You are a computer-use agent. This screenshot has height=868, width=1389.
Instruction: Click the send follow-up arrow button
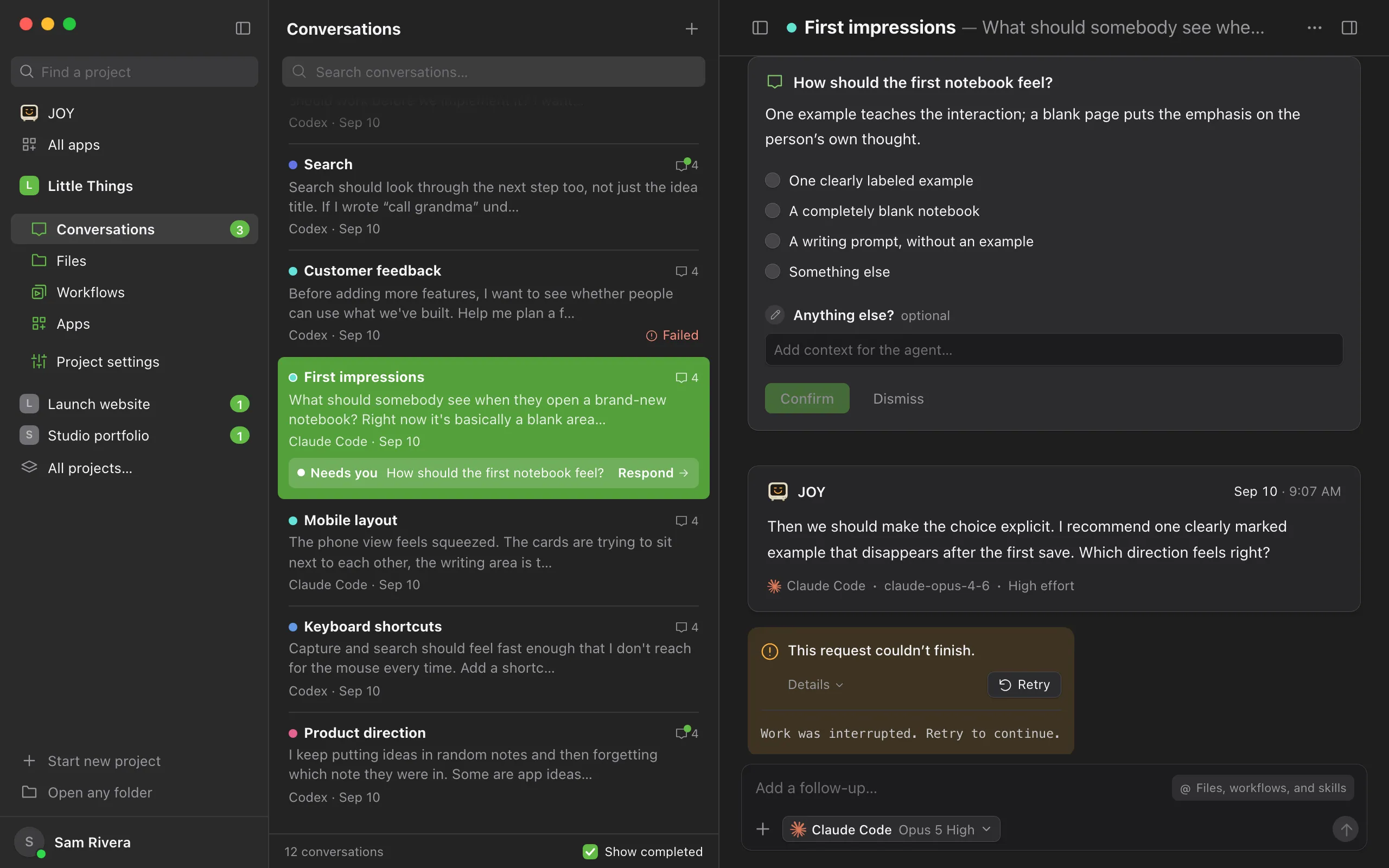(1346, 829)
